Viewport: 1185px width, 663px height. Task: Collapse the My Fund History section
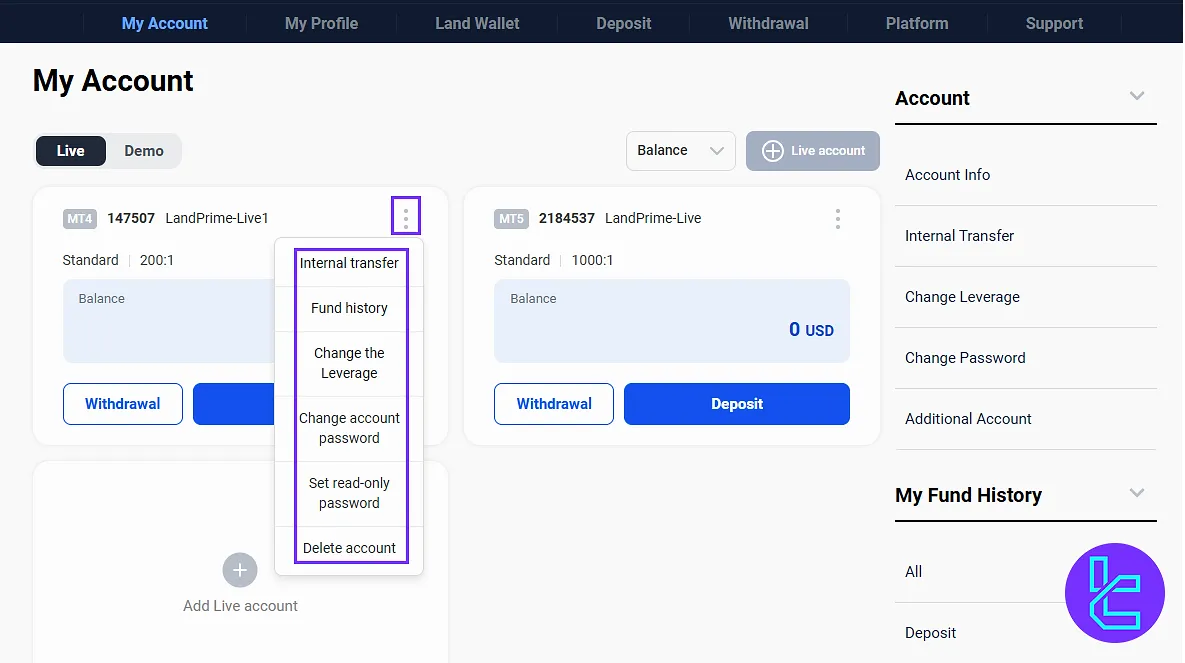[x=1136, y=493]
